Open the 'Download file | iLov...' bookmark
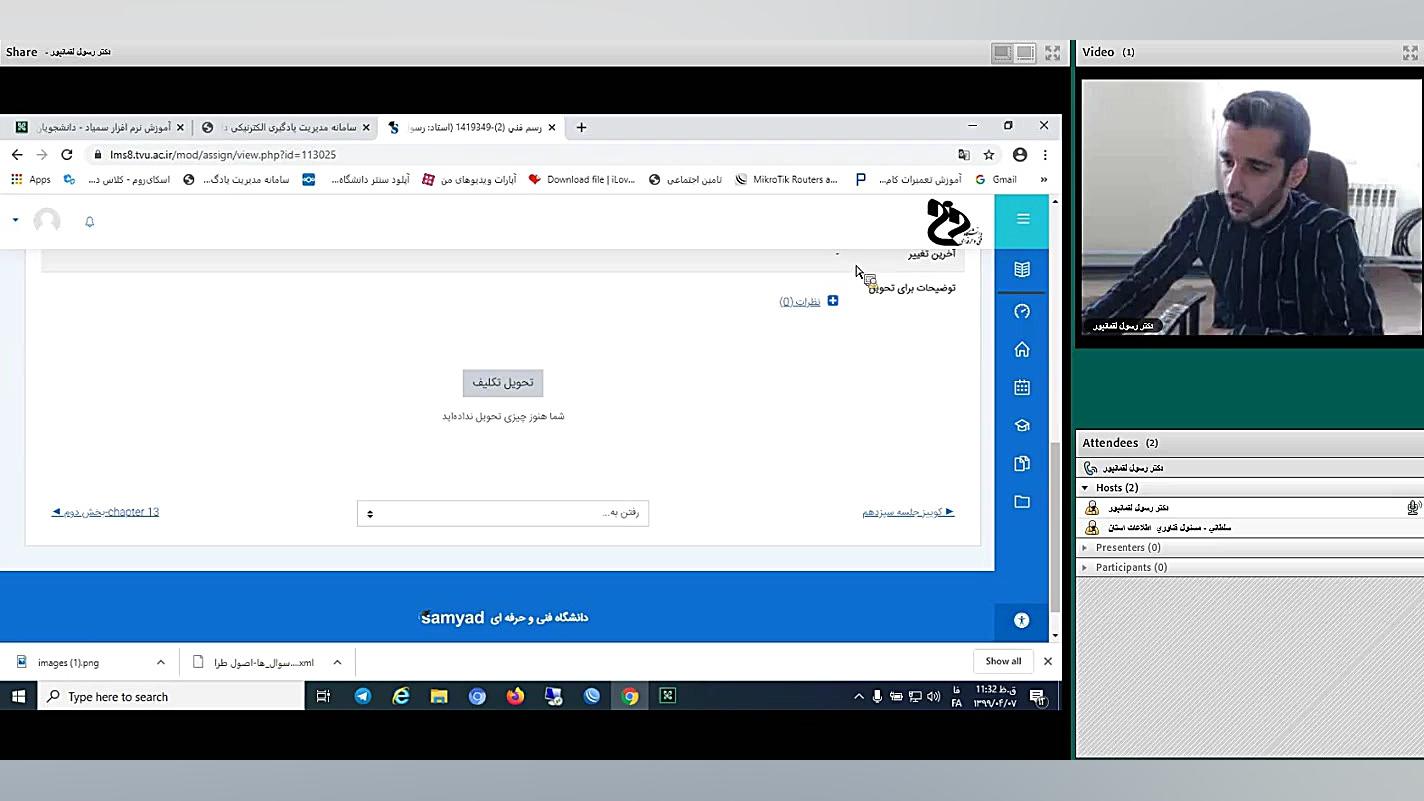Image resolution: width=1424 pixels, height=801 pixels. pyautogui.click(x=582, y=180)
